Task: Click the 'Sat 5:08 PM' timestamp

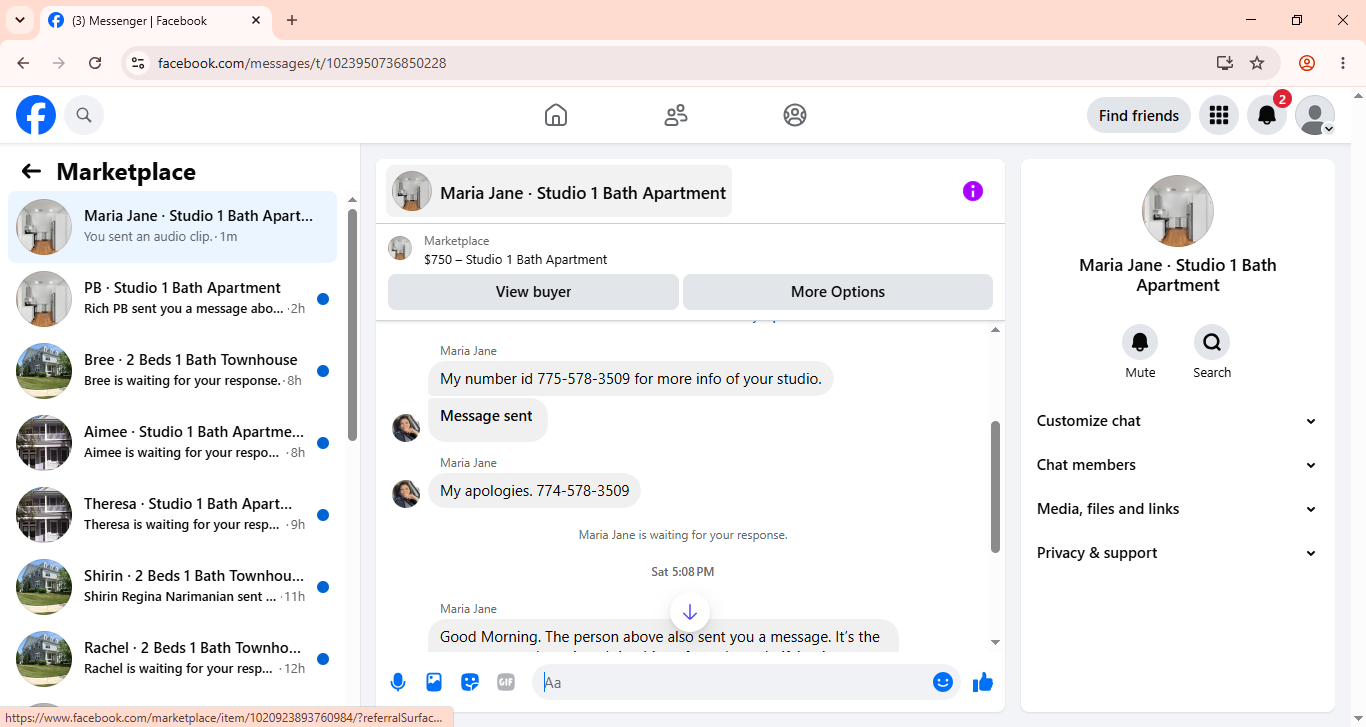Action: click(683, 572)
